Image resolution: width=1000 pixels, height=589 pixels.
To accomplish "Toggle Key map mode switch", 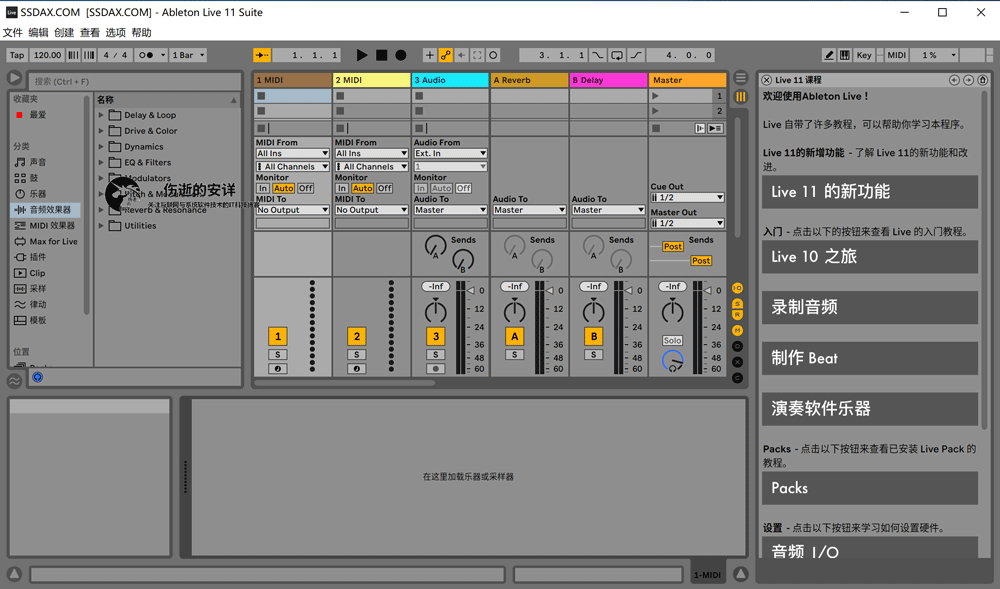I will tap(864, 55).
